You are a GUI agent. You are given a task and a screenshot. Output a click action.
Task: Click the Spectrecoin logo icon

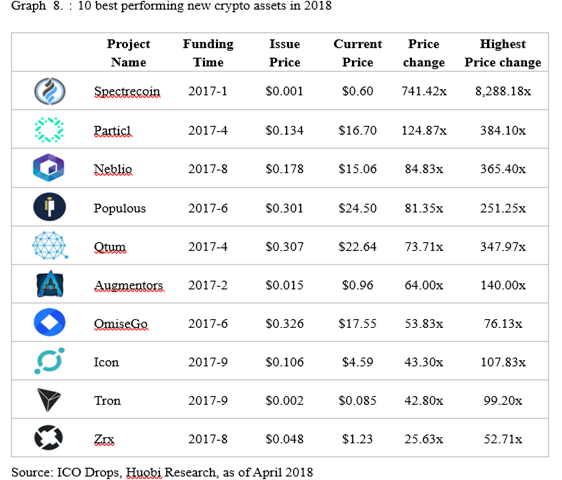tap(50, 91)
